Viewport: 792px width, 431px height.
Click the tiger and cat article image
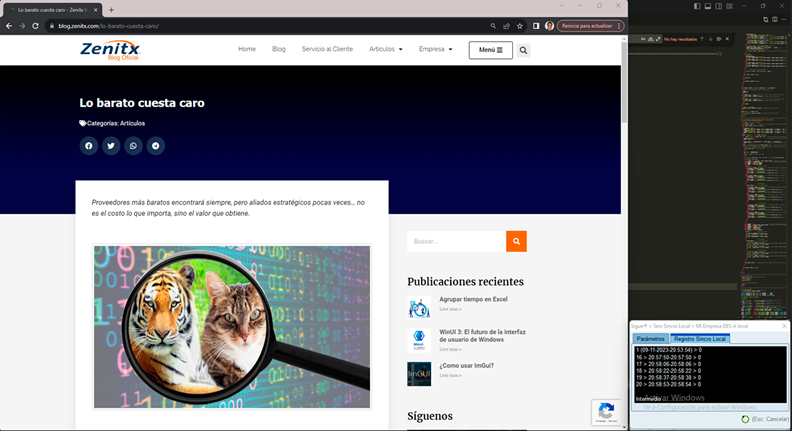tap(232, 327)
